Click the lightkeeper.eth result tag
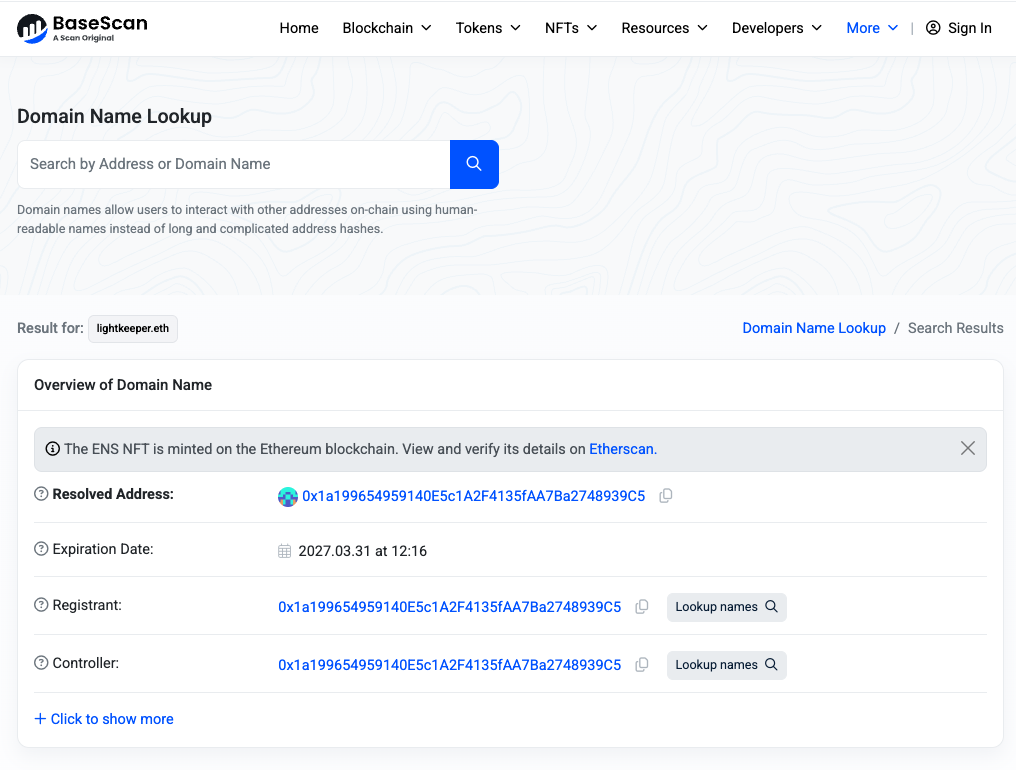 [x=133, y=329]
